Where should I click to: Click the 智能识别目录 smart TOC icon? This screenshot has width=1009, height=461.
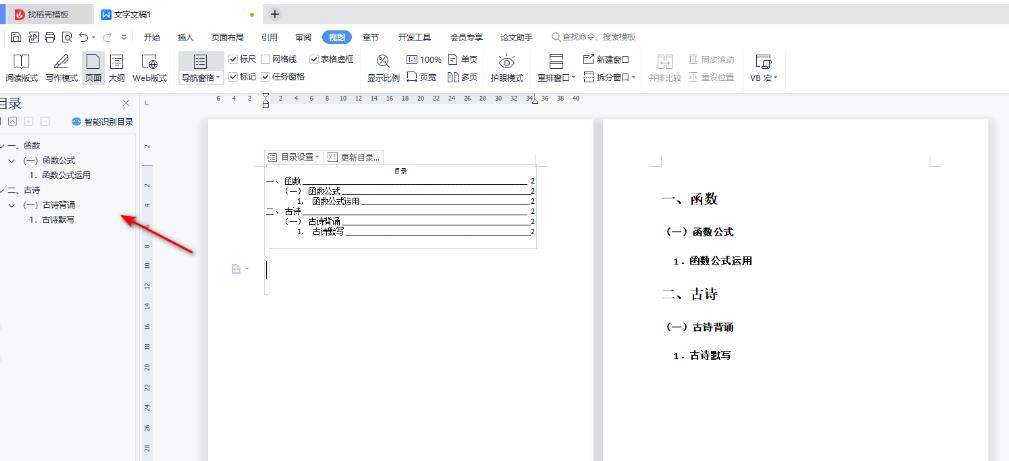(x=77, y=122)
